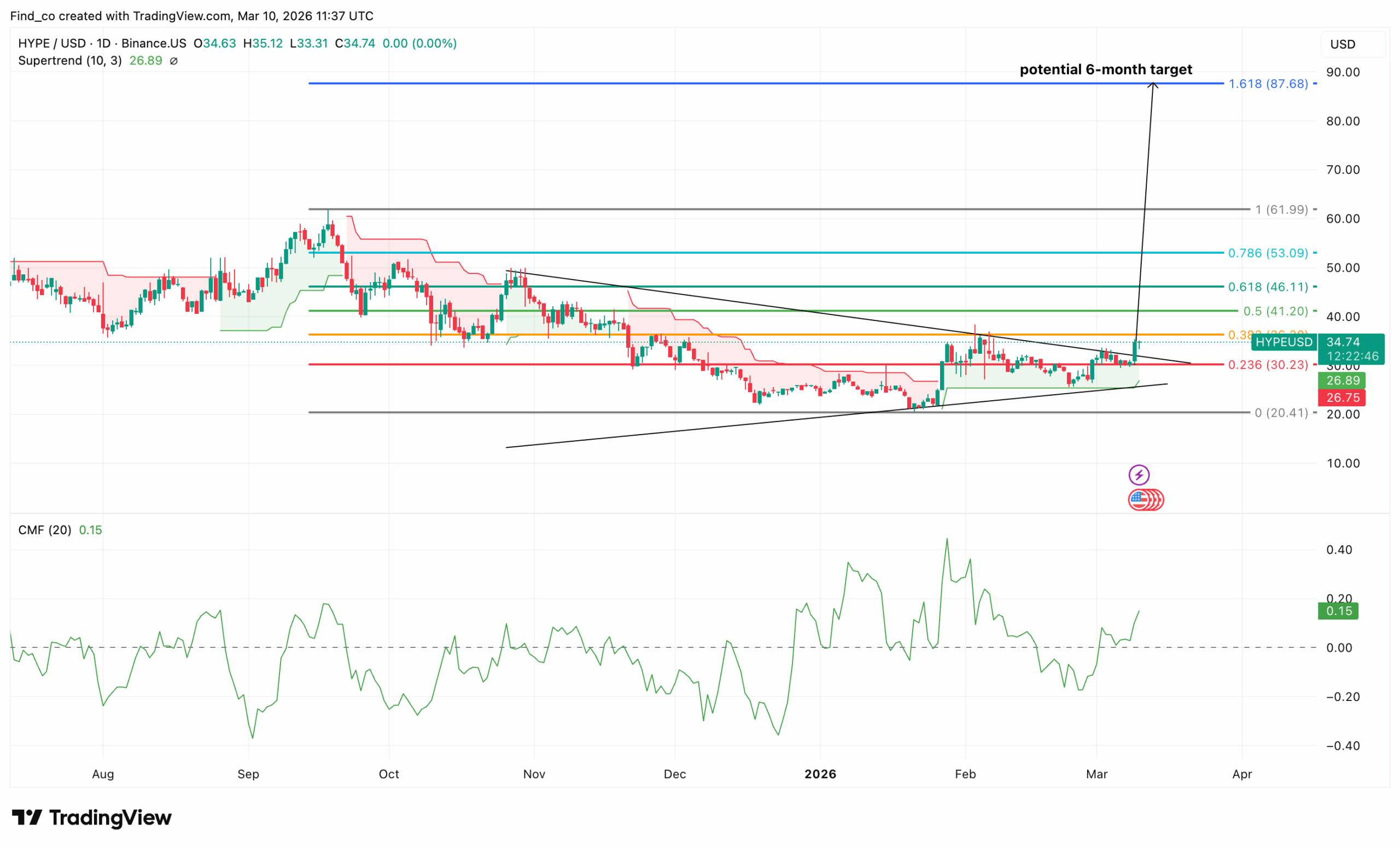This screenshot has height=848, width=1400.
Task: Click the C34.74 close value in header
Action: [x=355, y=44]
